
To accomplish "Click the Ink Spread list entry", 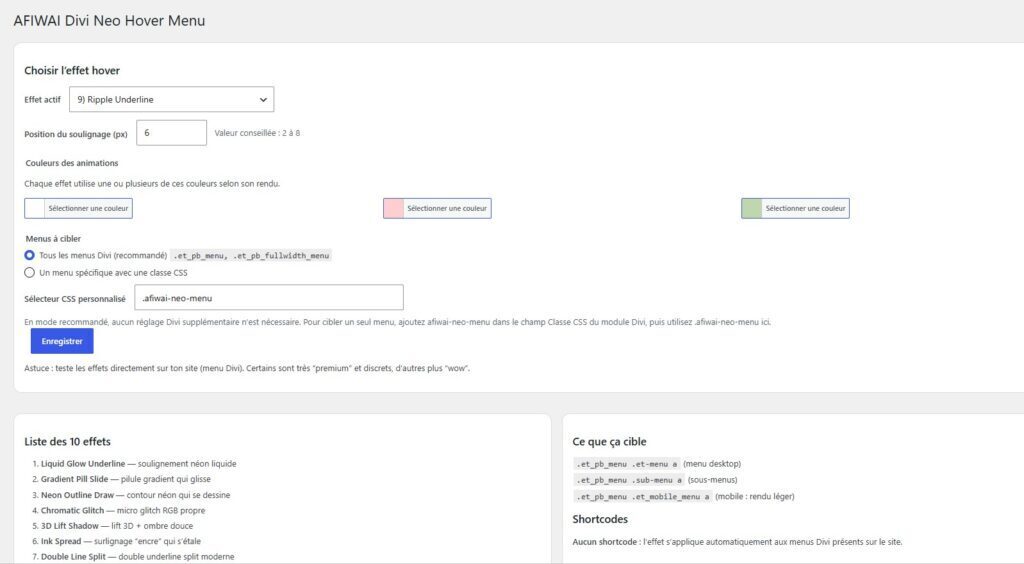I will click(x=121, y=541).
